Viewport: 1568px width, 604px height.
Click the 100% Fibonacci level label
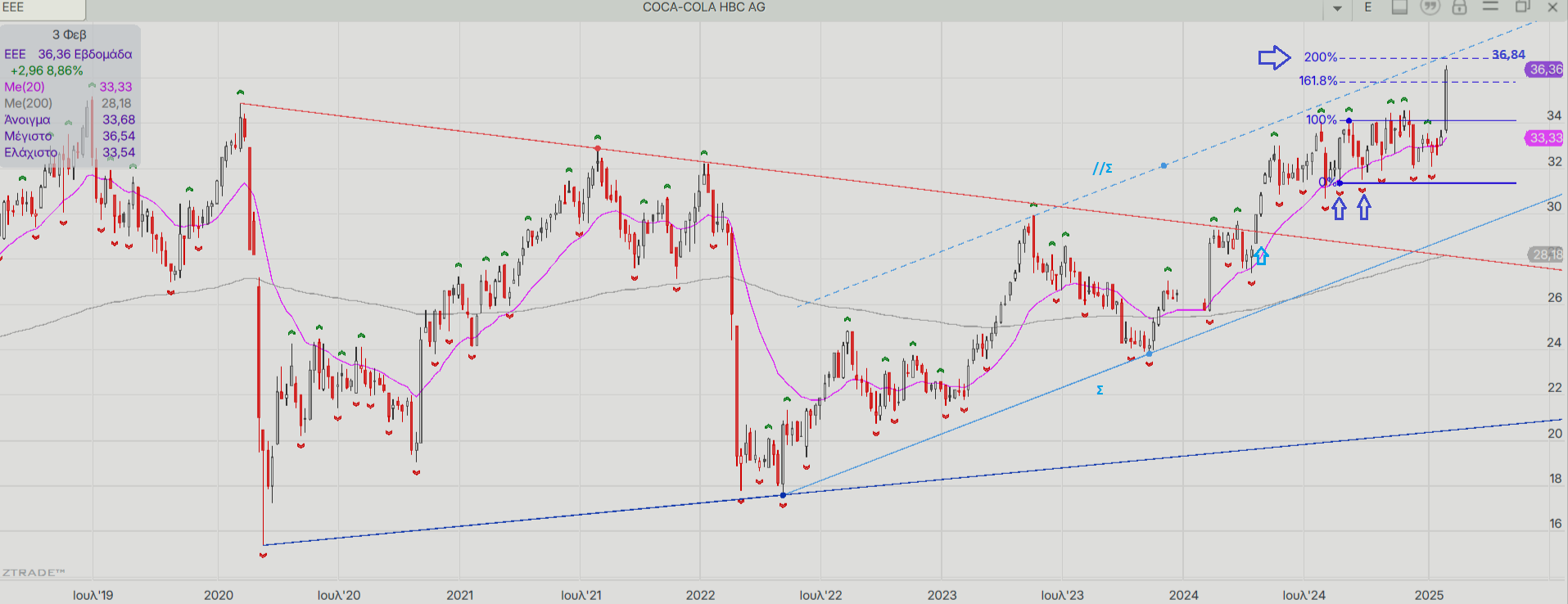[1321, 119]
